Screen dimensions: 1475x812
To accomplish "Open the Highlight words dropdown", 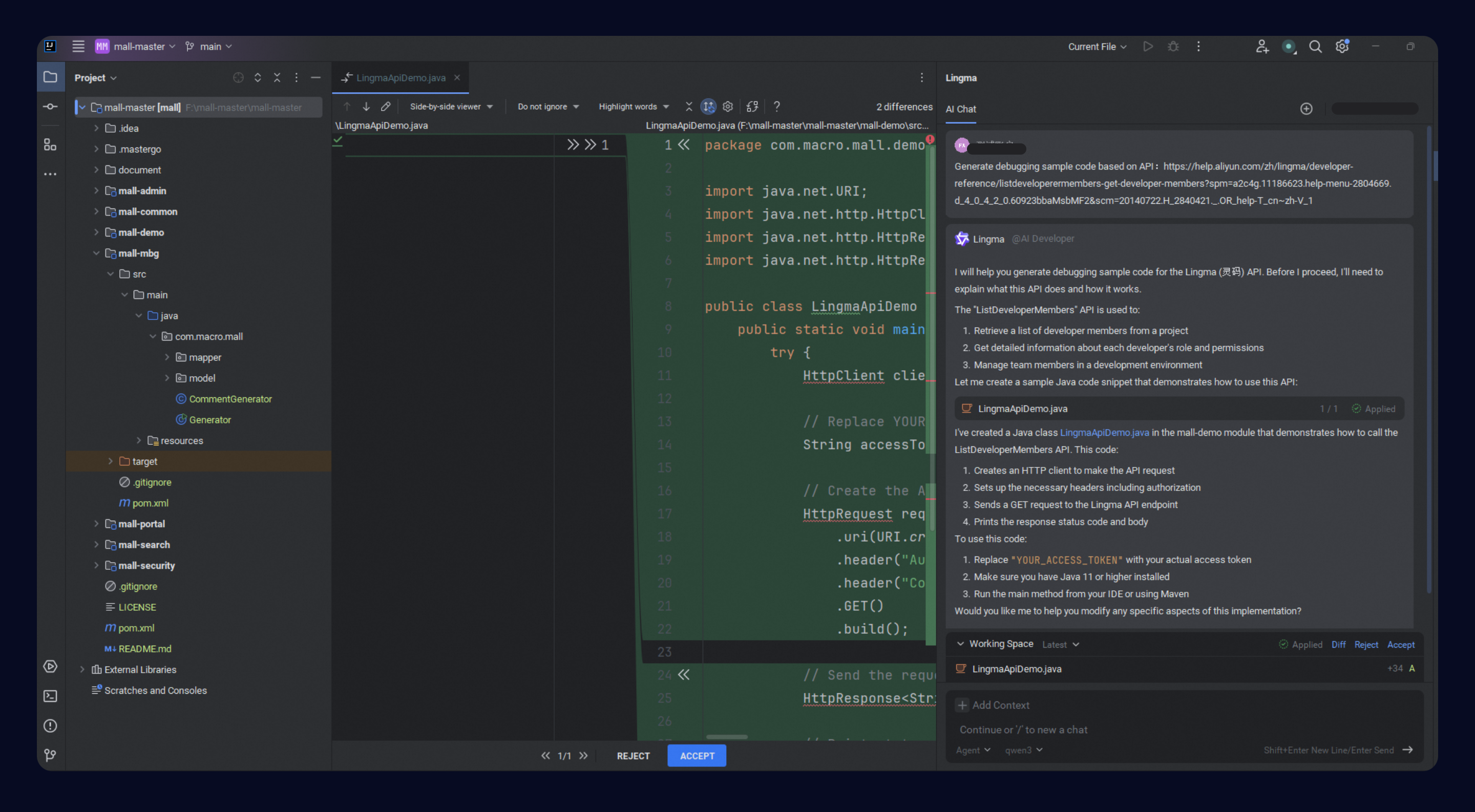I will (x=634, y=106).
